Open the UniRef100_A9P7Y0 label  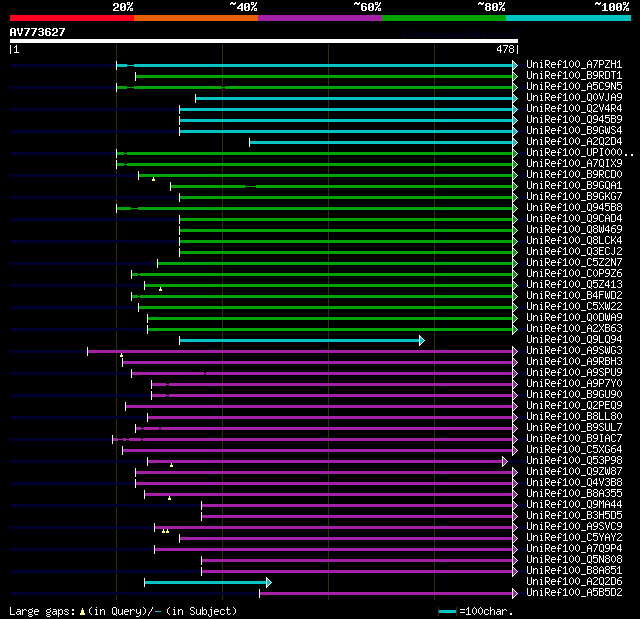click(x=574, y=384)
